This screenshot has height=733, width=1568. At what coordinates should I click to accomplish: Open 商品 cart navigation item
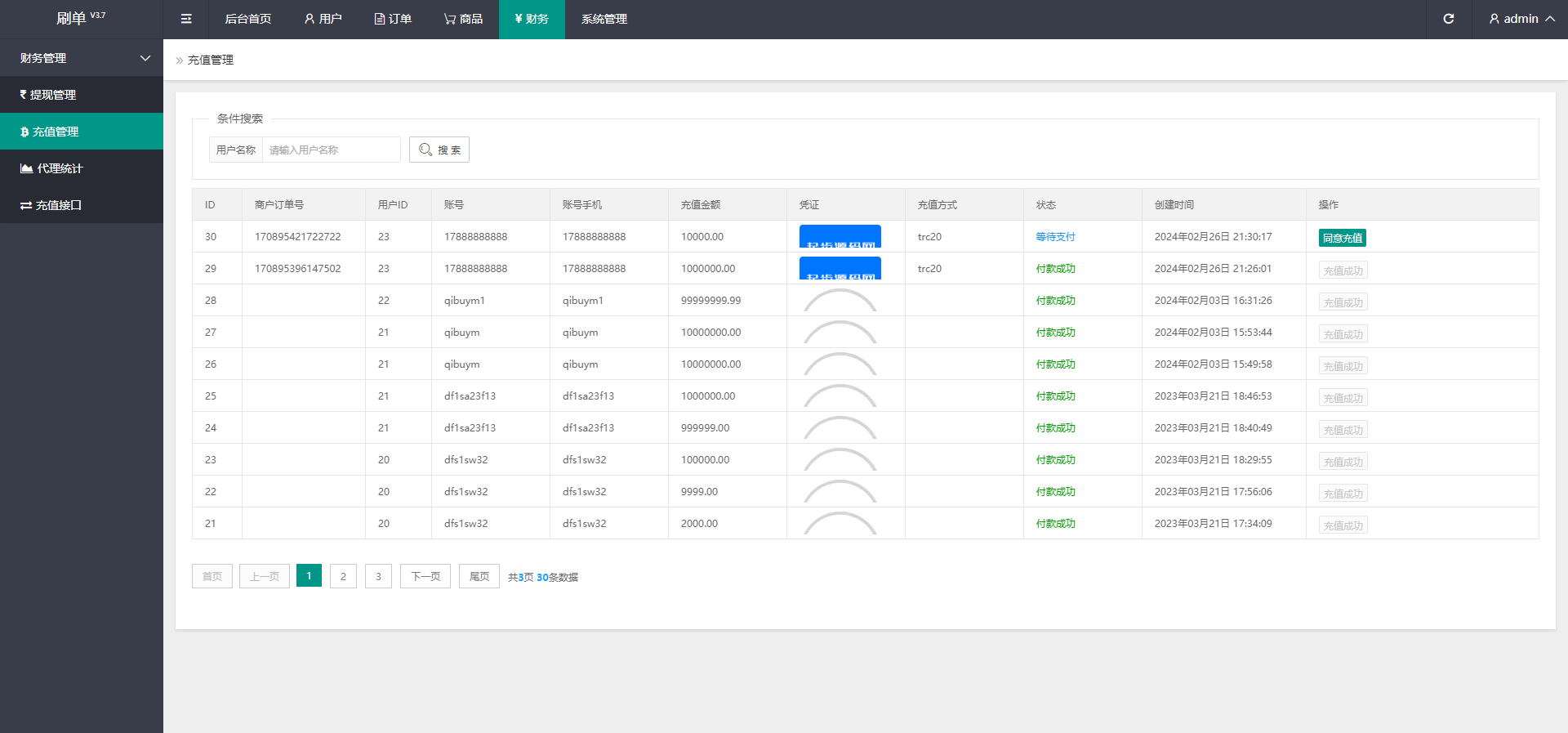point(463,19)
